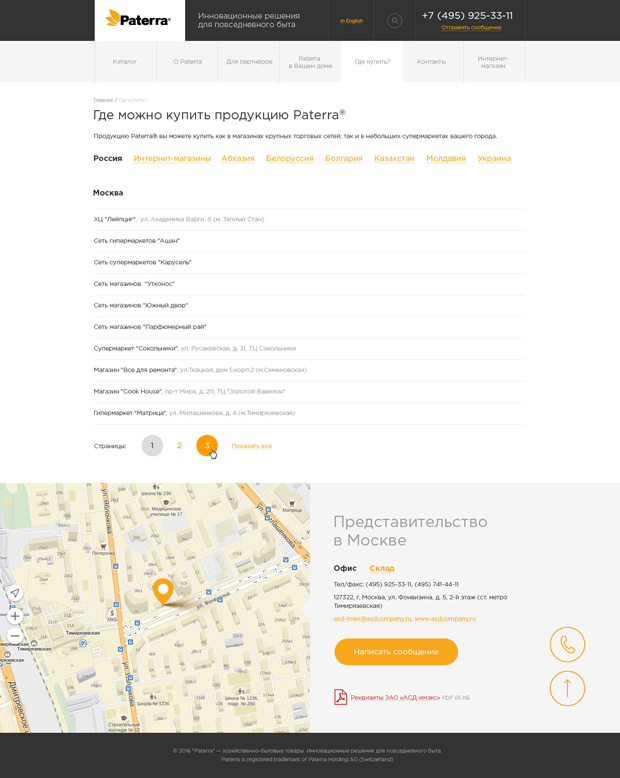Zoom out the map with minus
This screenshot has width=620, height=778.
click(15, 636)
